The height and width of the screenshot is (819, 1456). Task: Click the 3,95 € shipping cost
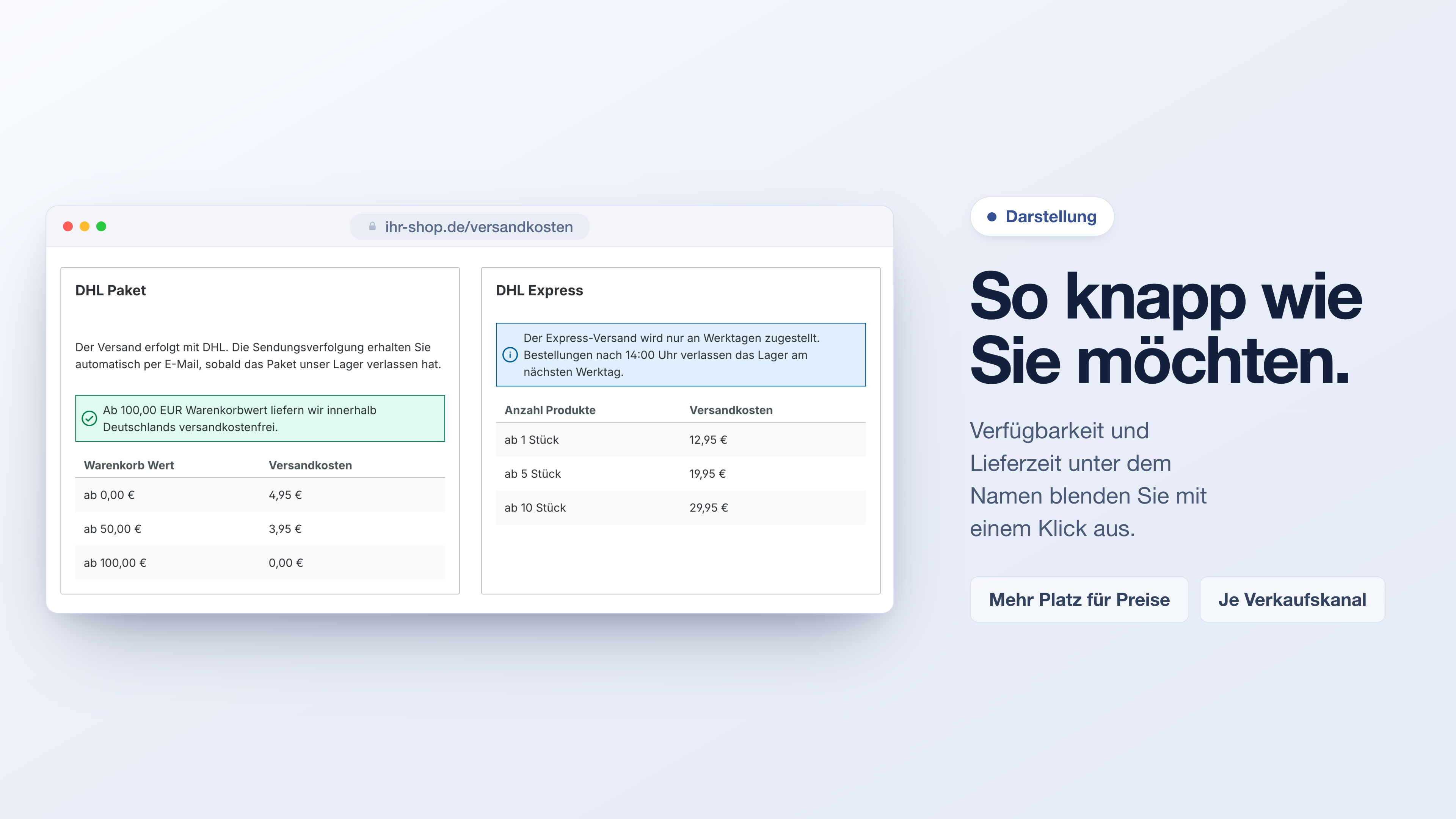pyautogui.click(x=285, y=529)
